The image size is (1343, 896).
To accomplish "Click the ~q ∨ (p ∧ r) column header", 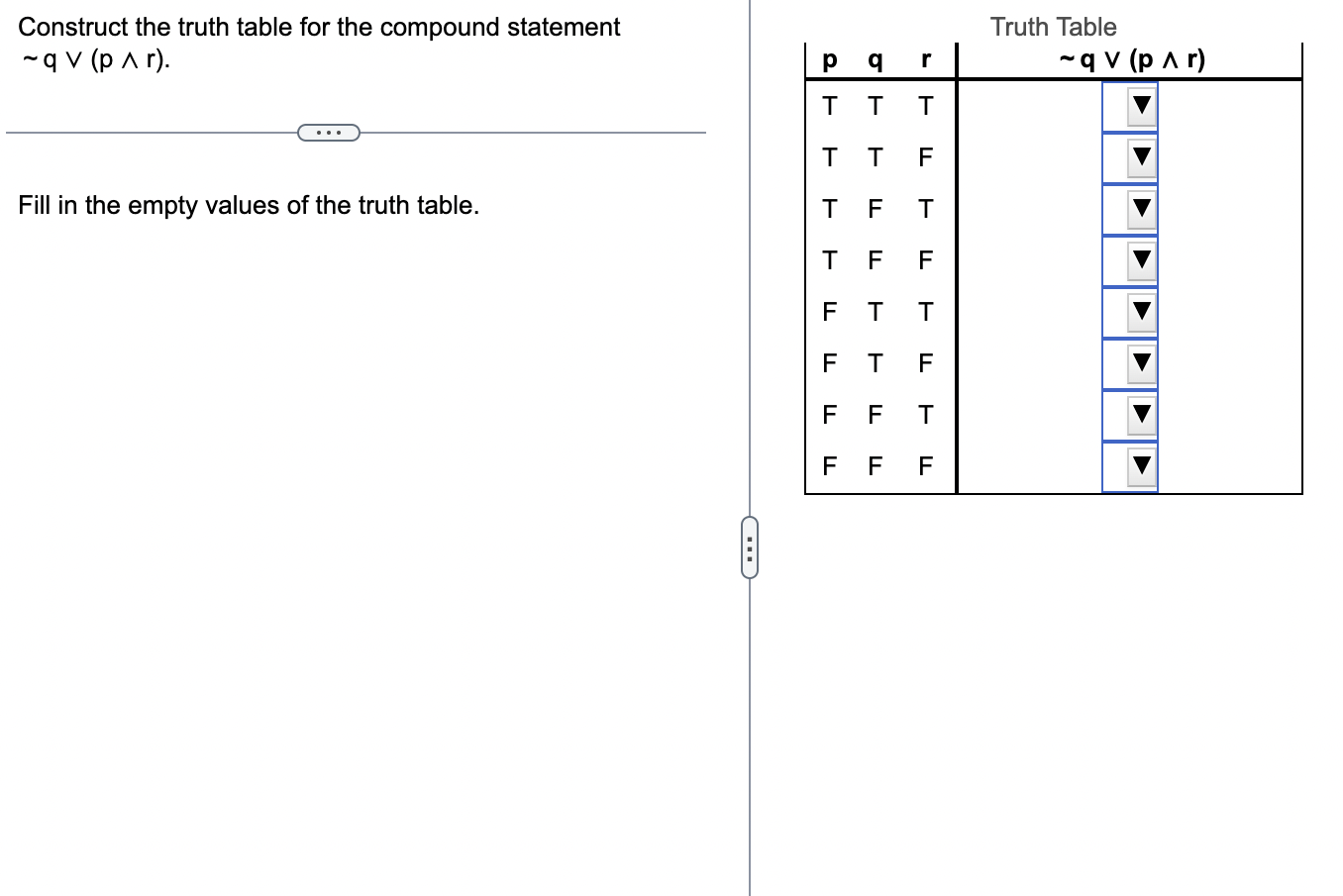I will (x=1129, y=59).
